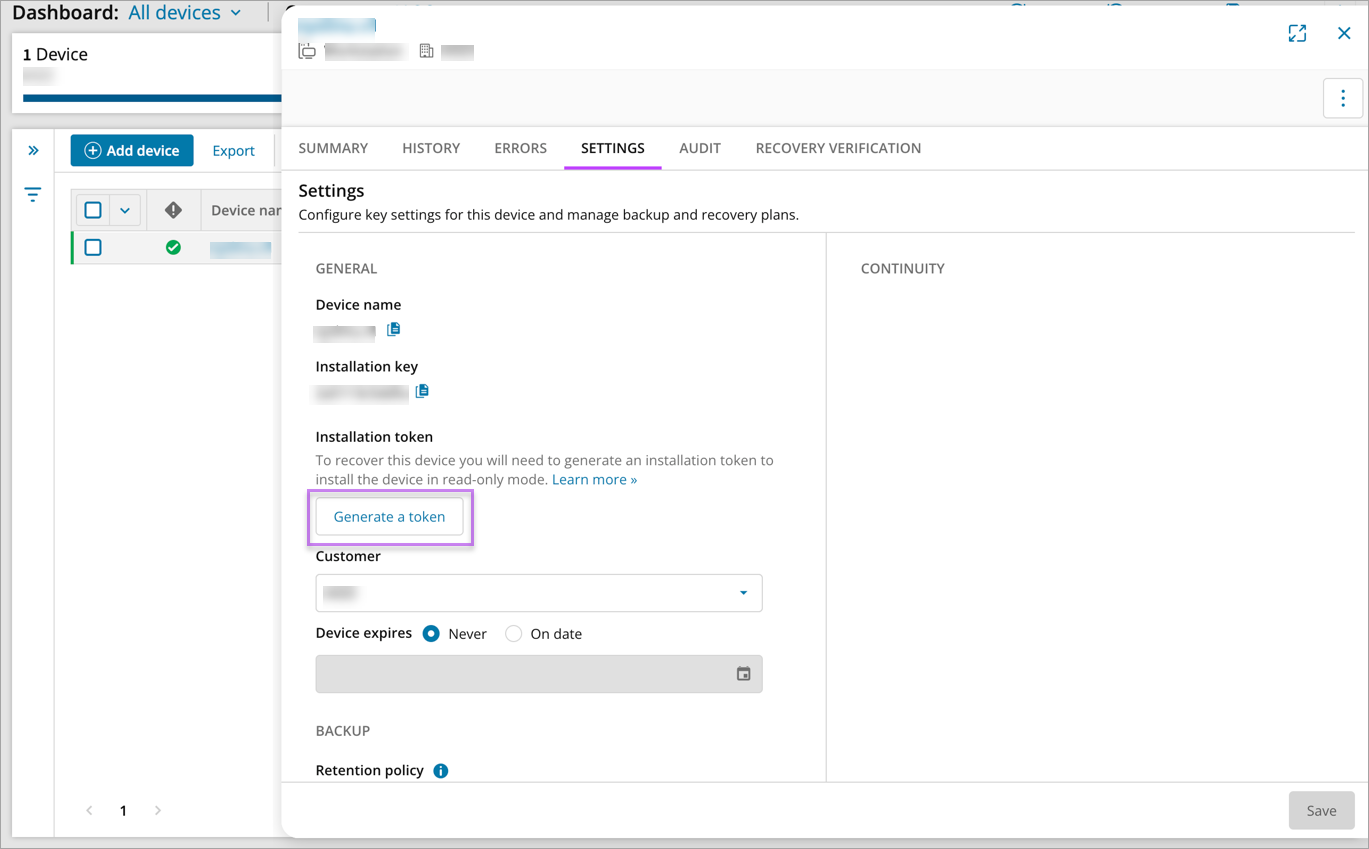Click the Generate a token button
The height and width of the screenshot is (849, 1369).
point(389,517)
